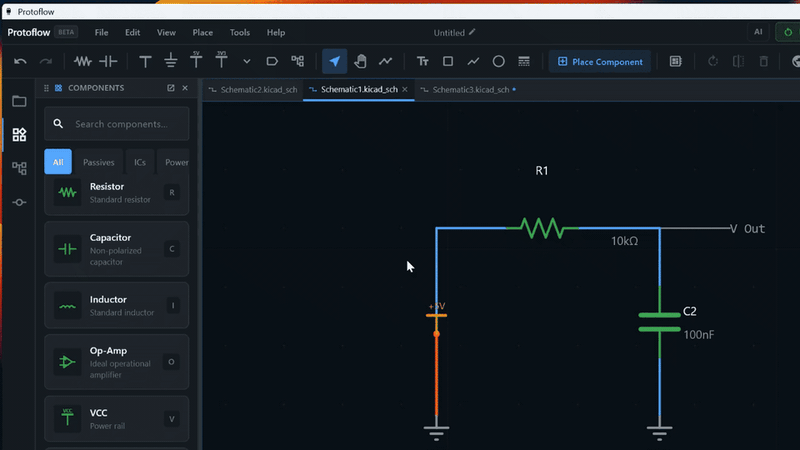800x450 pixels.
Task: Click the Place Component button
Action: point(600,62)
